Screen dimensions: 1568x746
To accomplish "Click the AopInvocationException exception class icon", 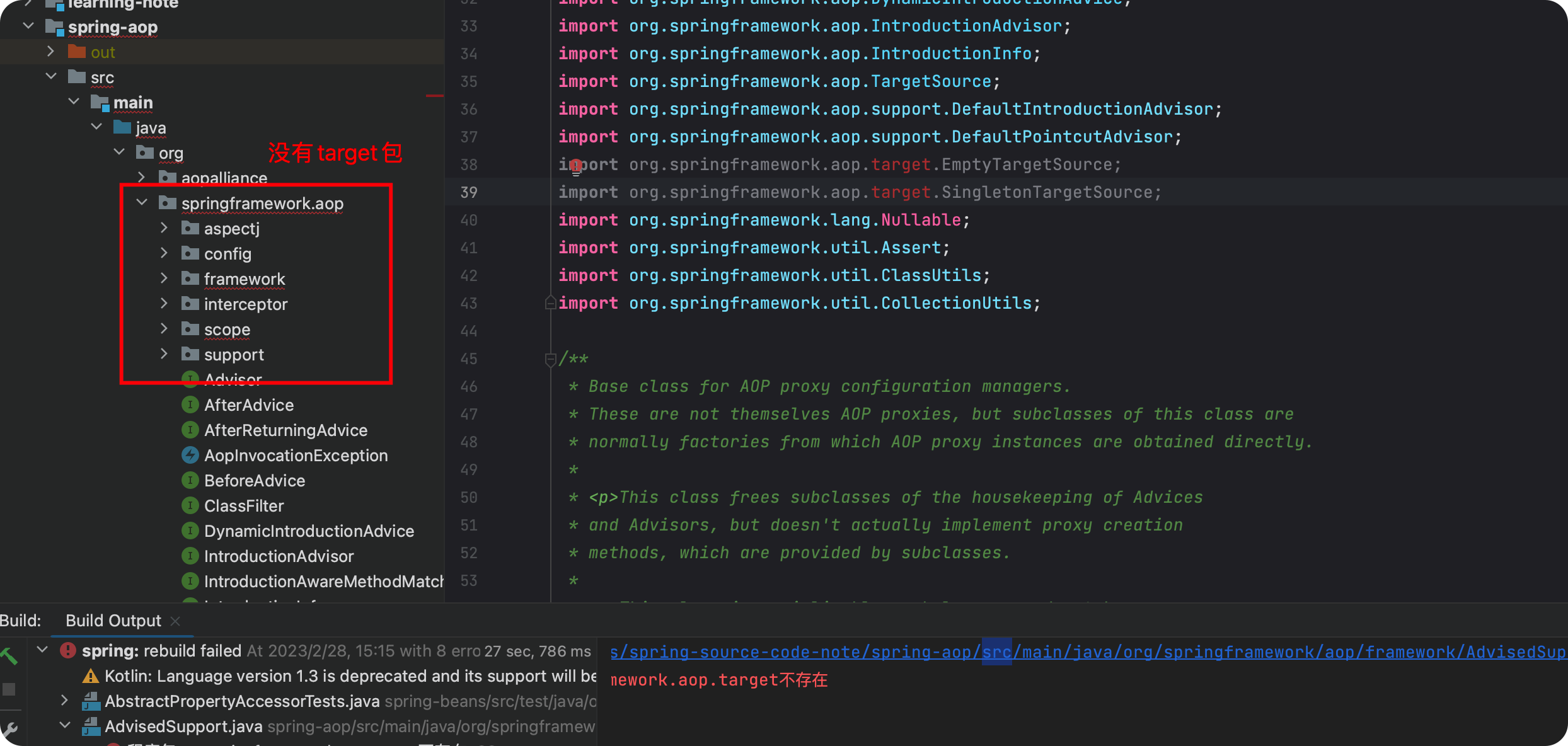I will pyautogui.click(x=190, y=455).
